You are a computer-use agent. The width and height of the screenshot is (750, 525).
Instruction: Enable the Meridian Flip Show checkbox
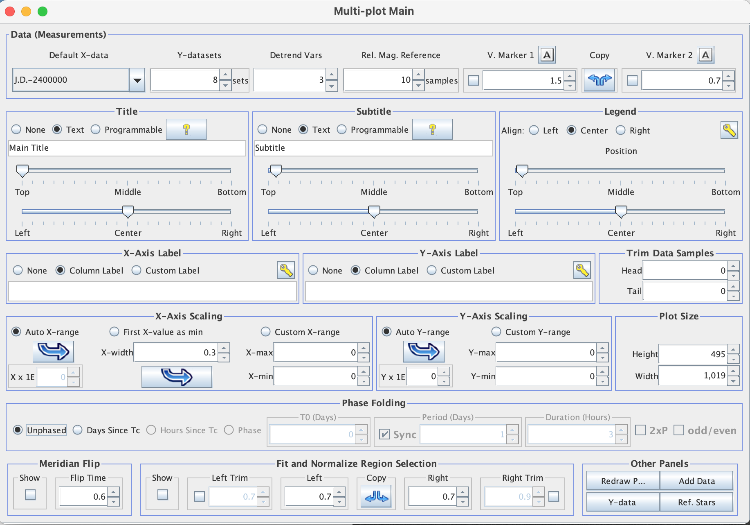30,495
